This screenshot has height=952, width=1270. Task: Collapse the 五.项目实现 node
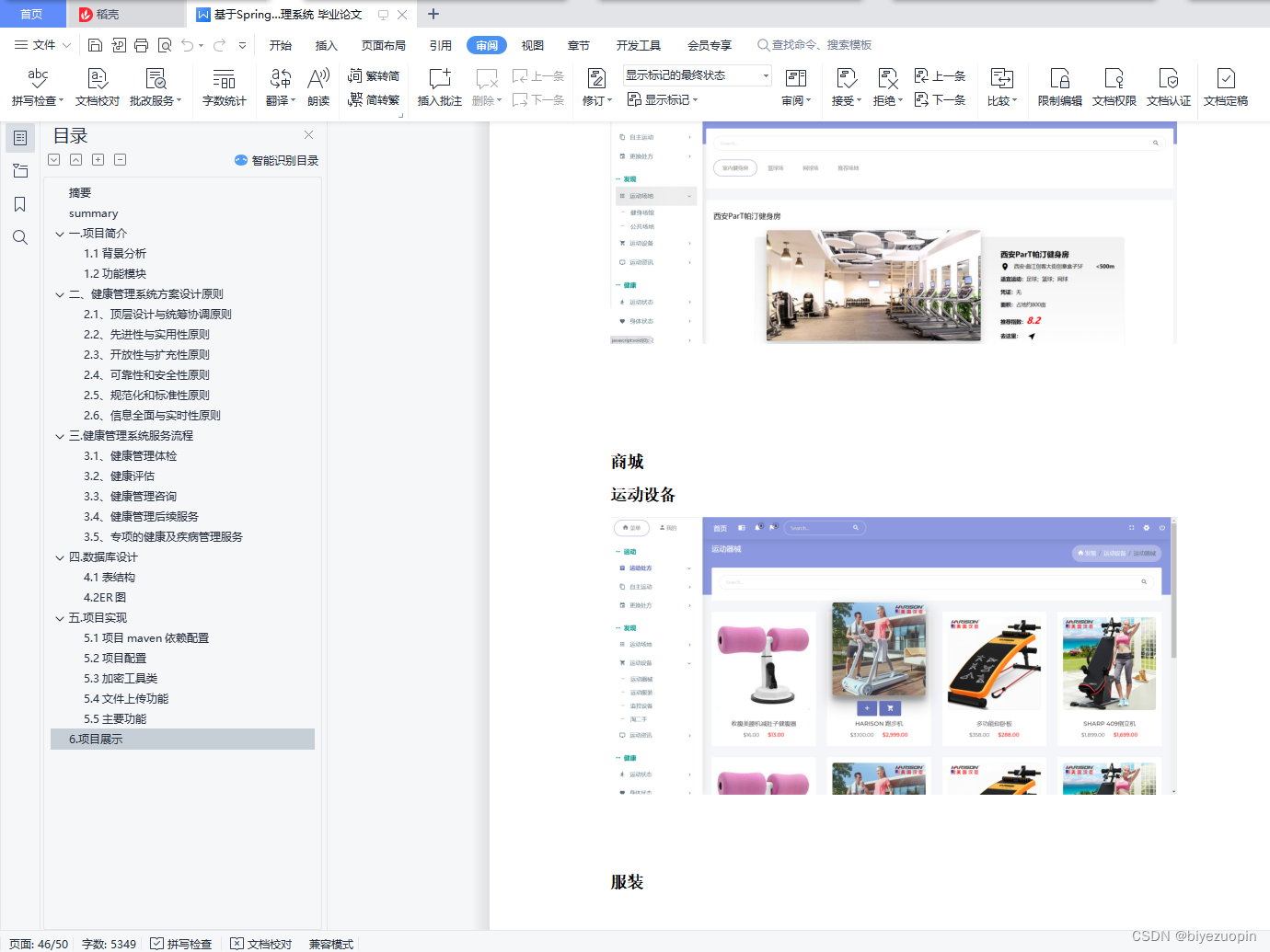(59, 618)
